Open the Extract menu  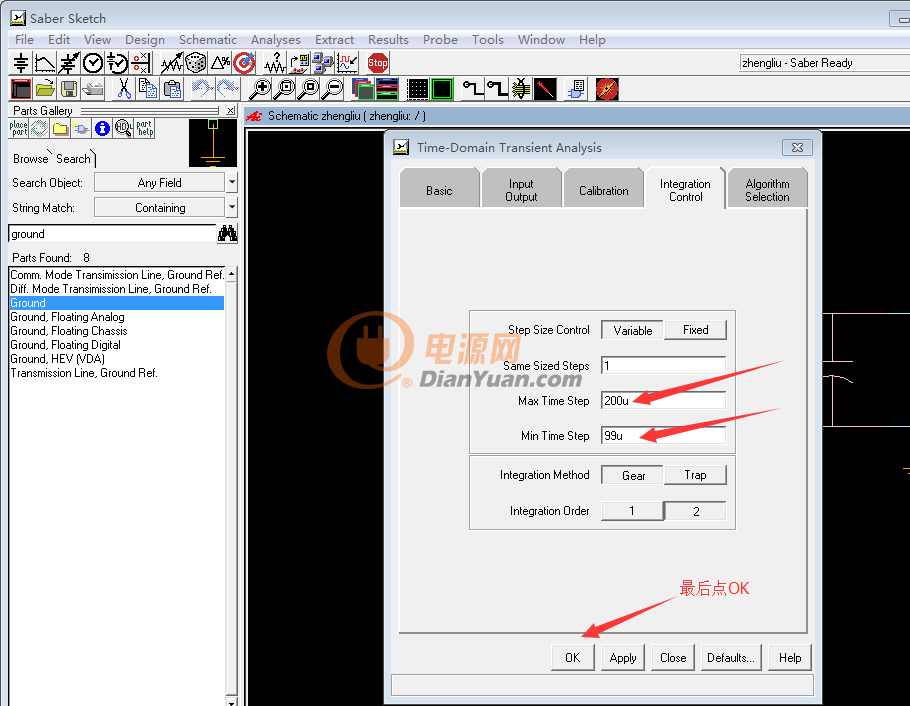[x=334, y=39]
